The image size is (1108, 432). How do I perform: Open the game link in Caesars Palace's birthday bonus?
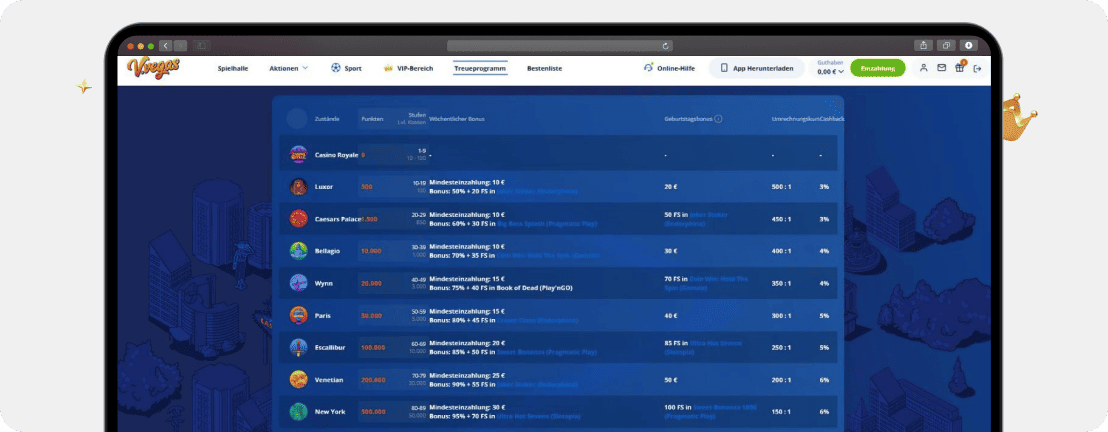click(696, 218)
